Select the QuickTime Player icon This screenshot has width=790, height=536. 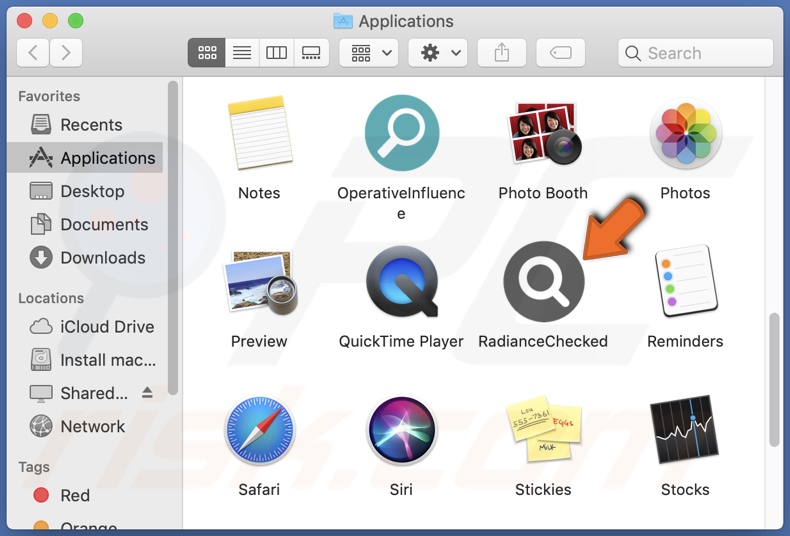(x=402, y=281)
